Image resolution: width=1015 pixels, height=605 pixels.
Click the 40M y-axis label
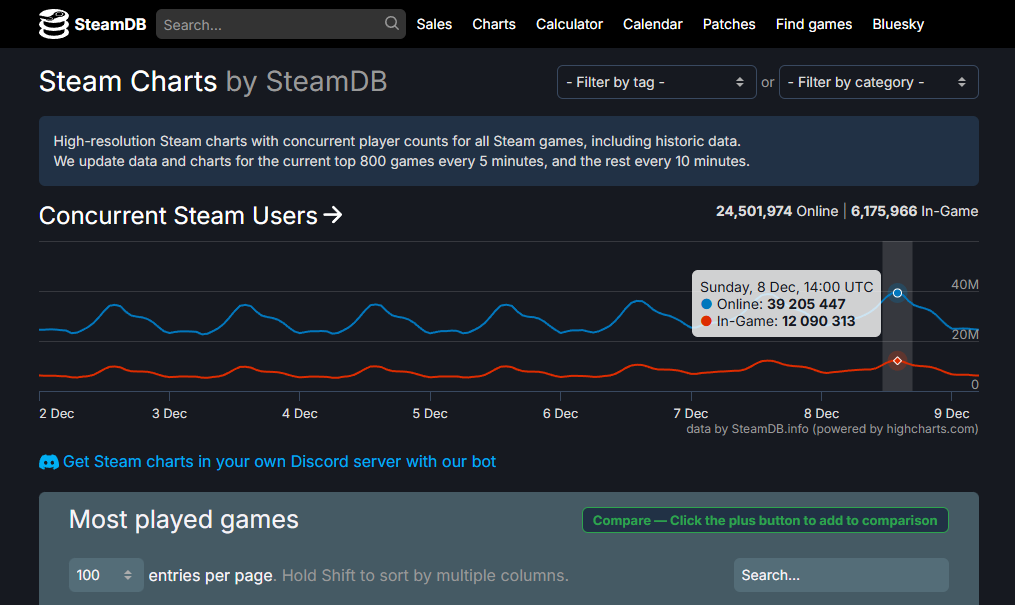click(x=965, y=285)
